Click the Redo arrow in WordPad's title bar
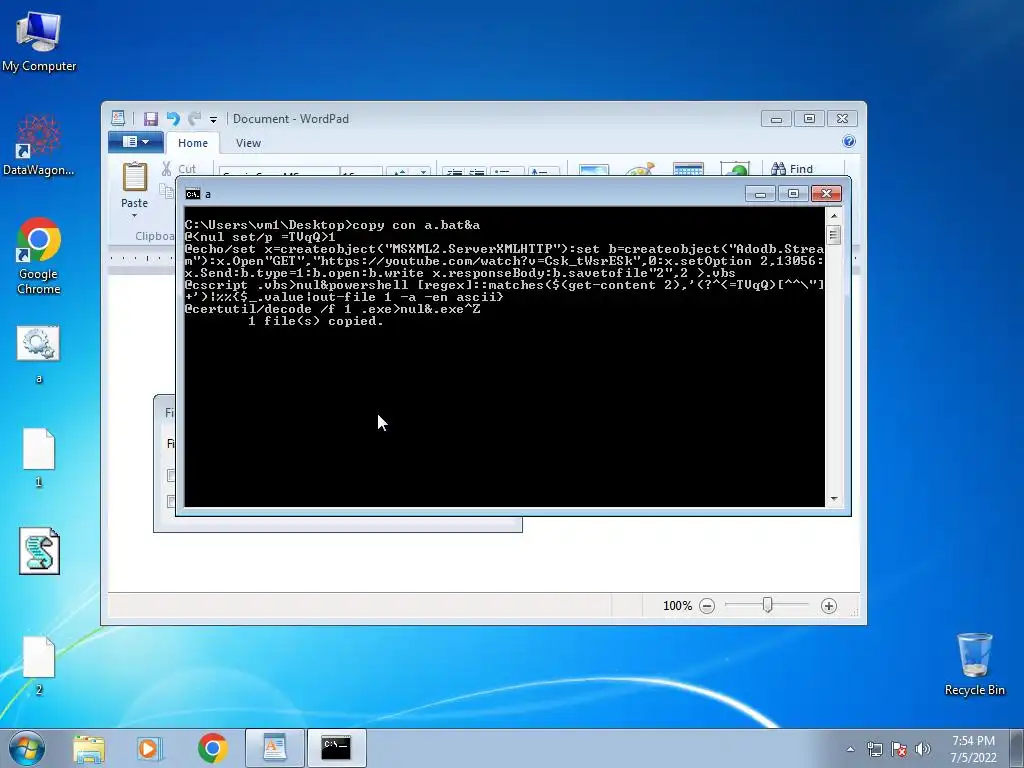Image resolution: width=1024 pixels, height=768 pixels. click(194, 119)
